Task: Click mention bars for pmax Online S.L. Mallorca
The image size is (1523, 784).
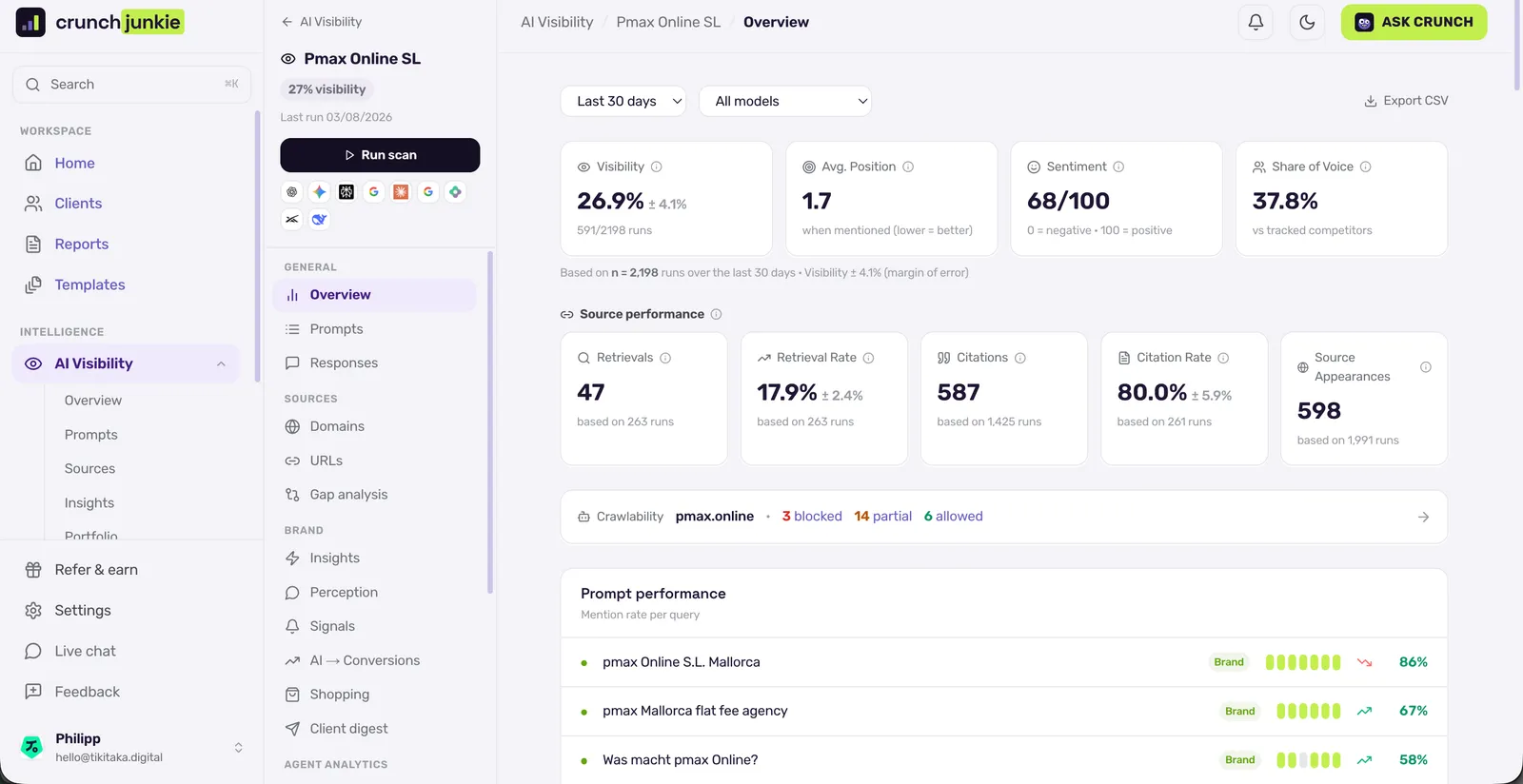Action: point(1303,662)
